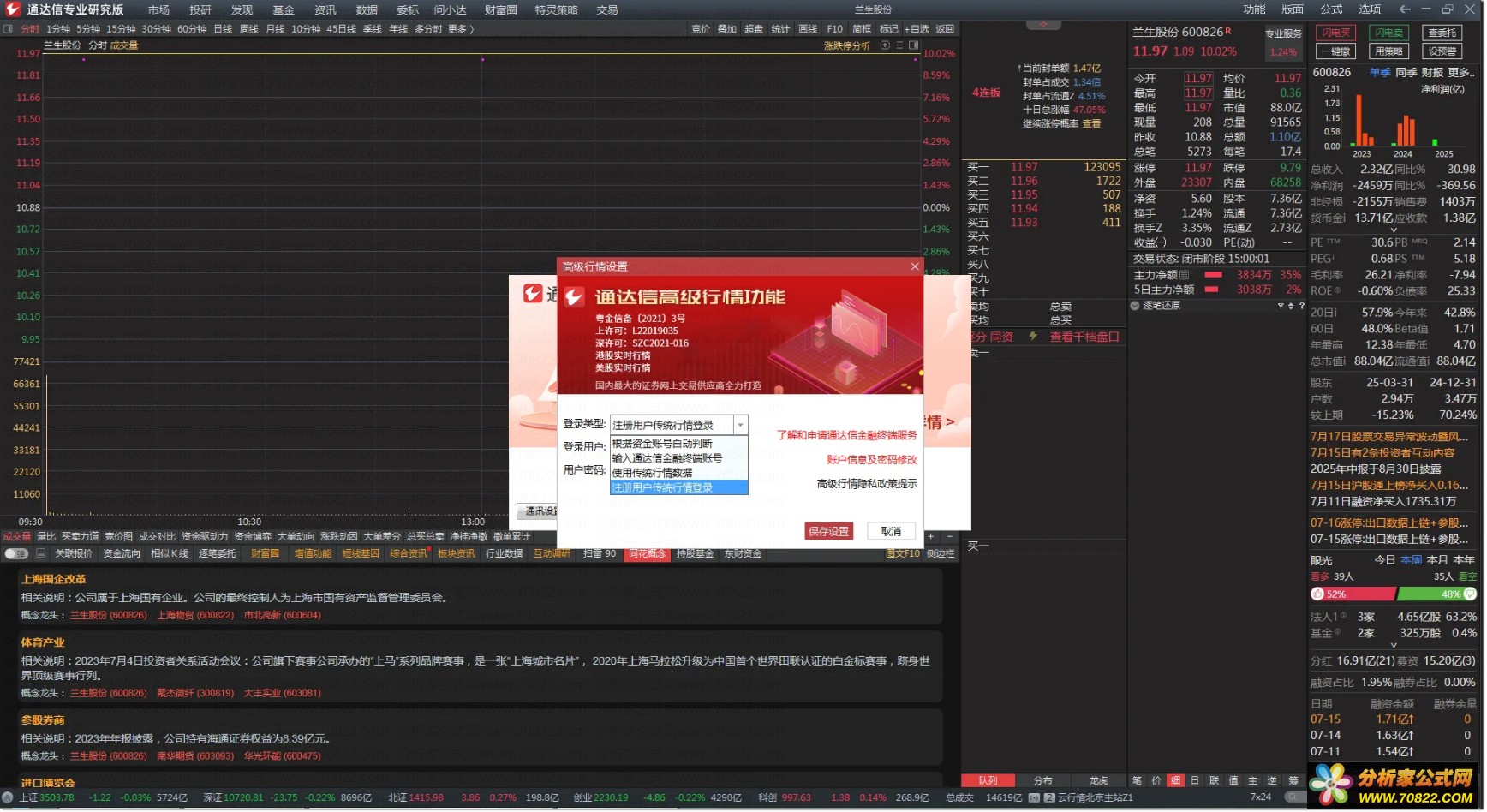Click the sort arrows icon in 逐笔还原 bar
The image size is (1487, 812).
pos(1292,306)
